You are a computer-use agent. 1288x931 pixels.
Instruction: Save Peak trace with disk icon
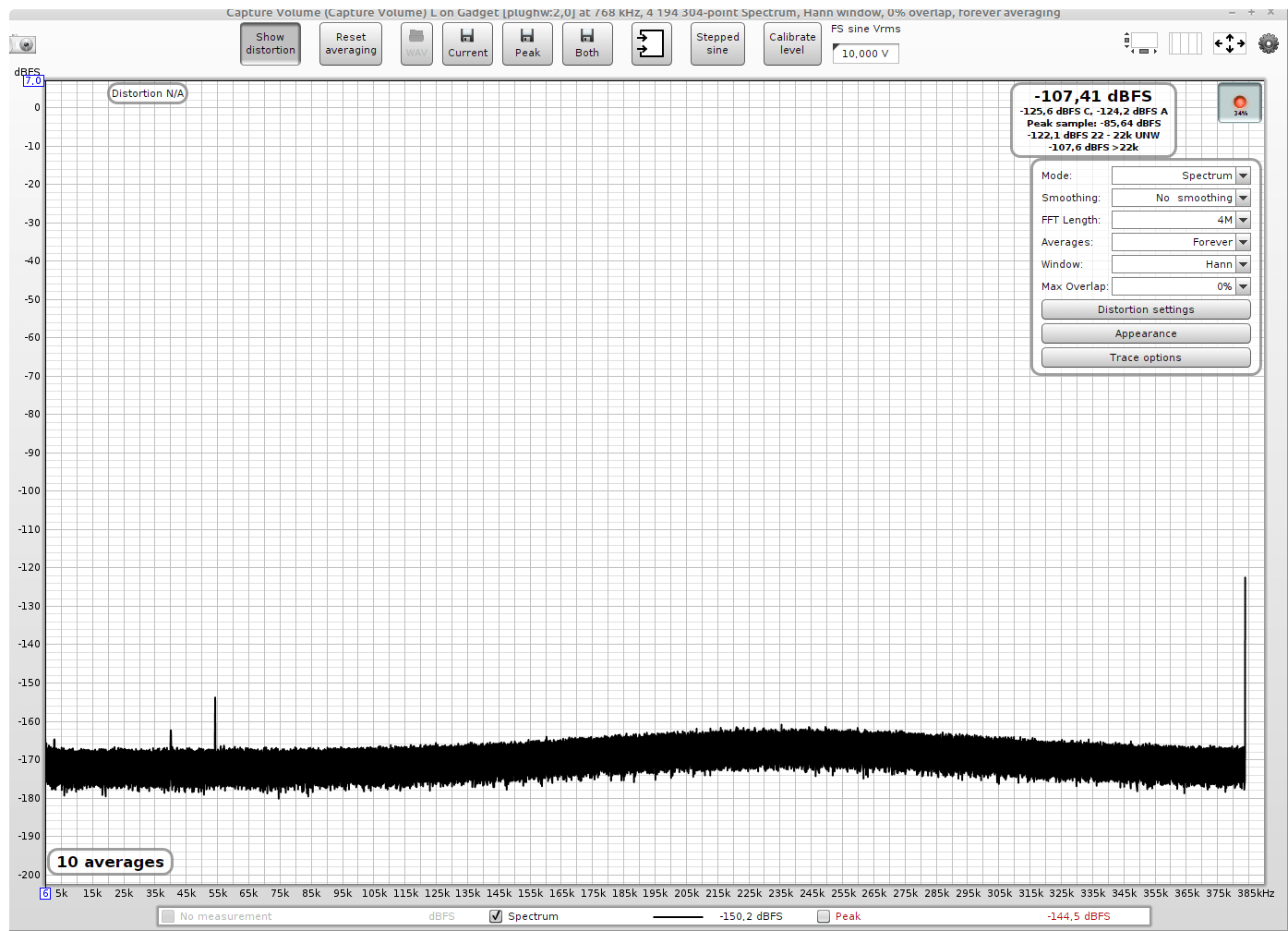[x=528, y=43]
